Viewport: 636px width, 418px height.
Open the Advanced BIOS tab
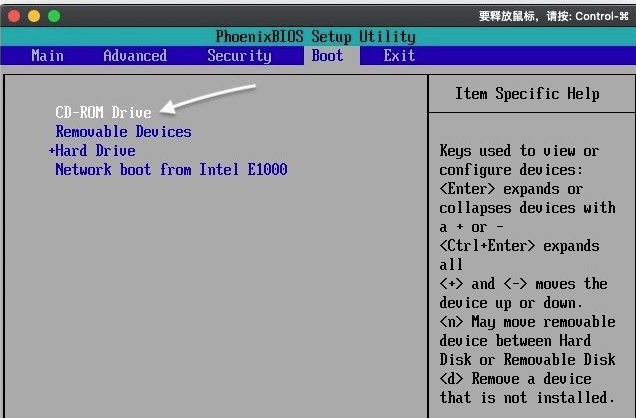tap(135, 56)
